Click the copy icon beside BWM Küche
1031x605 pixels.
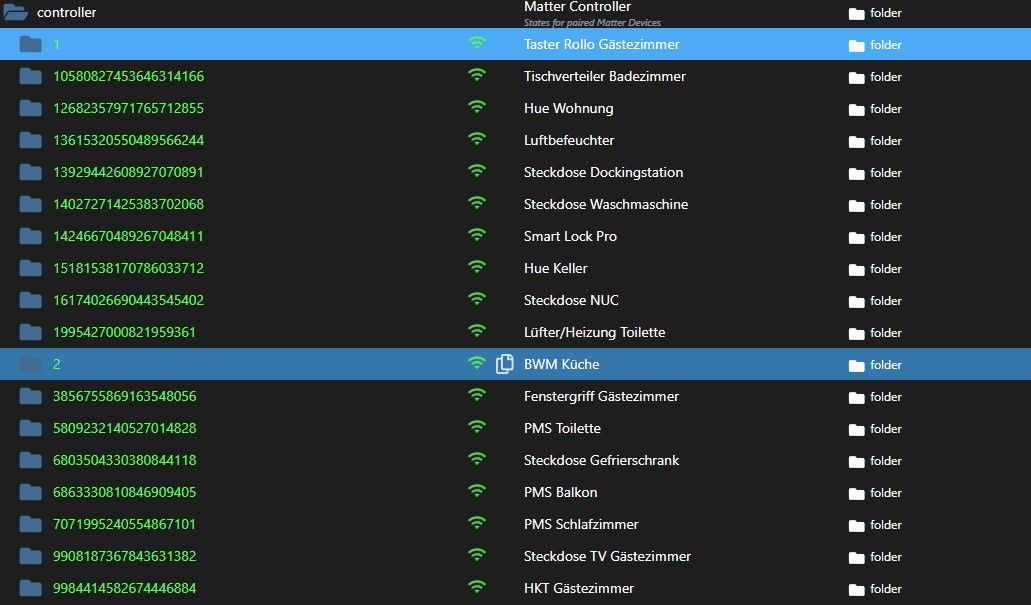click(x=504, y=364)
